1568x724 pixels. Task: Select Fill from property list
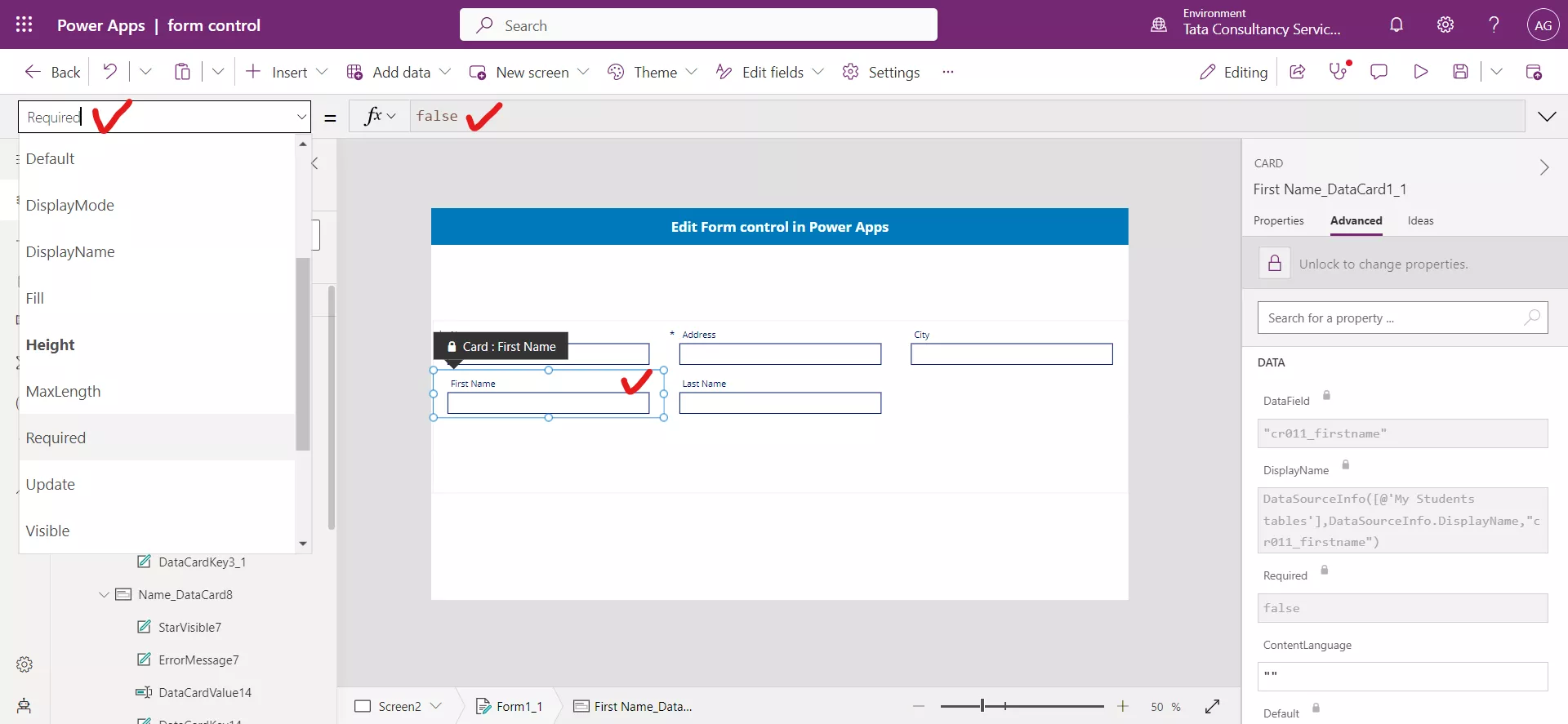pos(157,298)
